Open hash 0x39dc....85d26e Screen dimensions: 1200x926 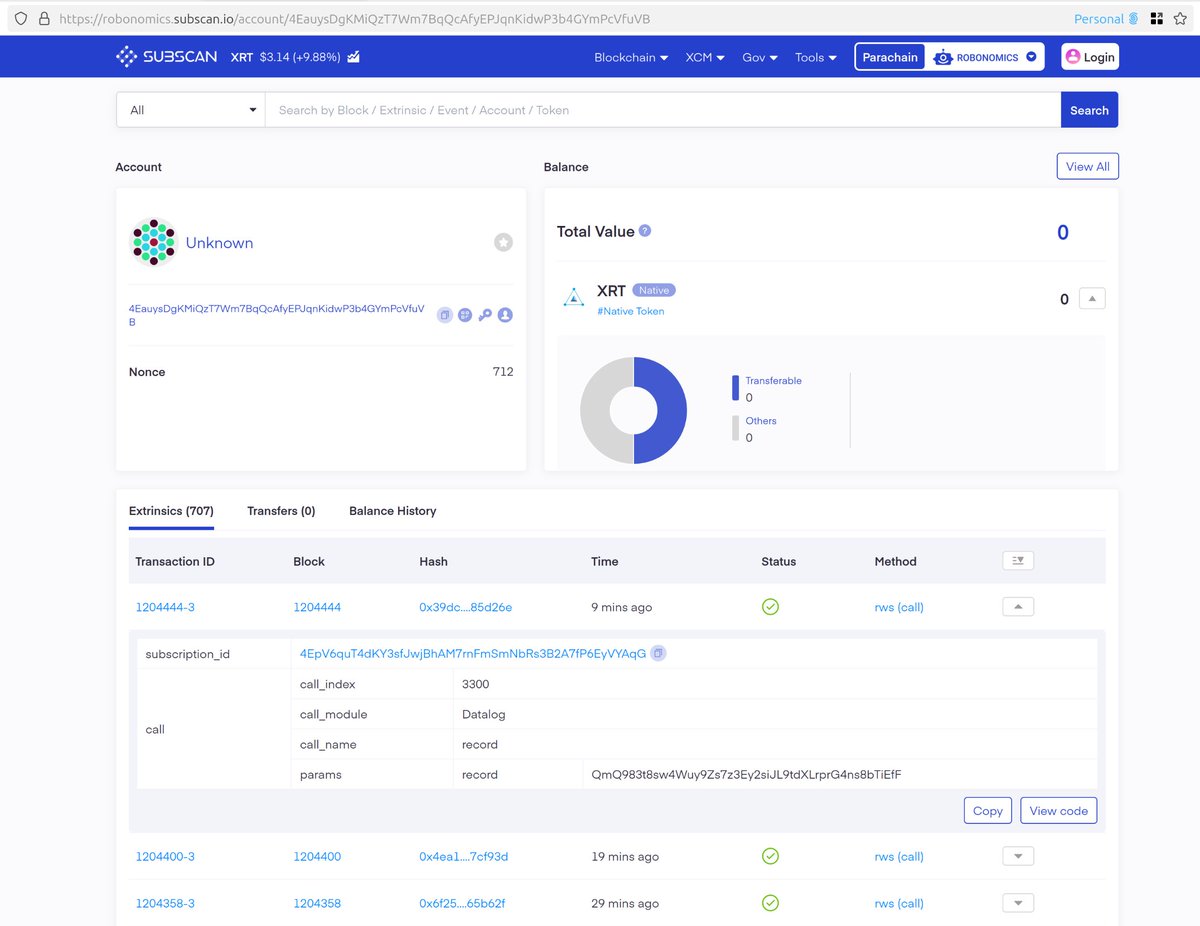[465, 607]
